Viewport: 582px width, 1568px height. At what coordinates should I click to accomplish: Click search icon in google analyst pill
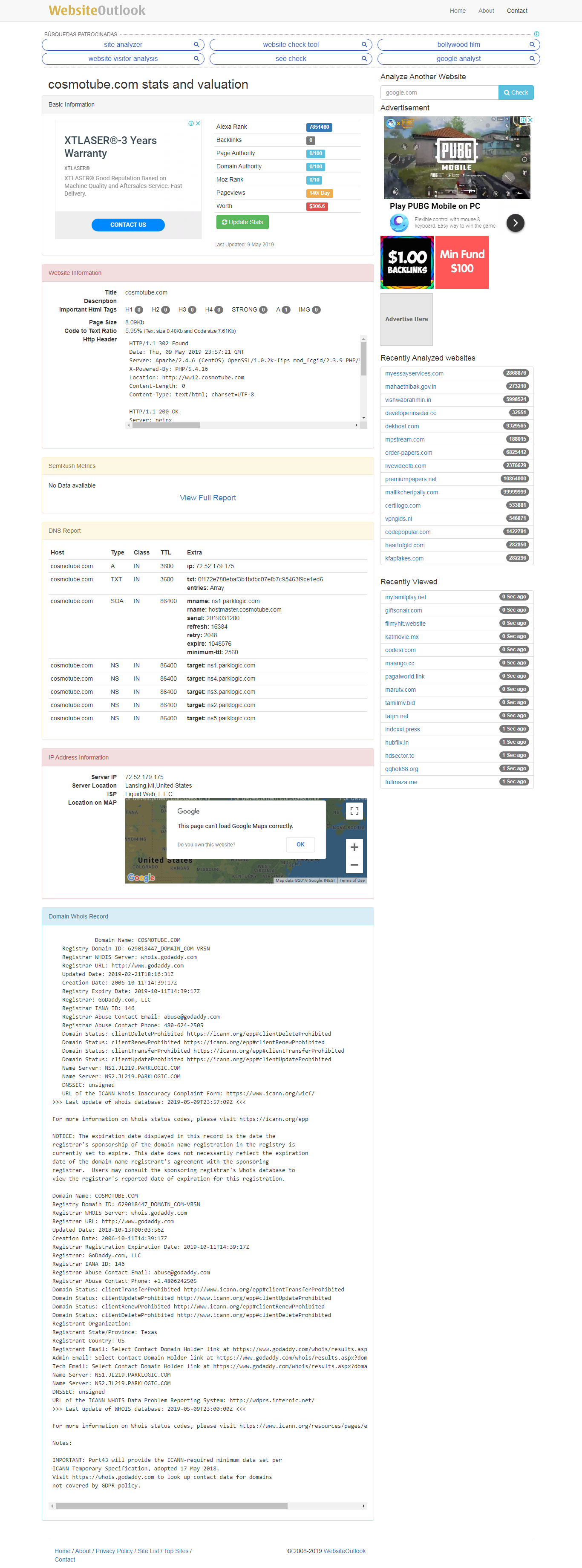[x=532, y=58]
